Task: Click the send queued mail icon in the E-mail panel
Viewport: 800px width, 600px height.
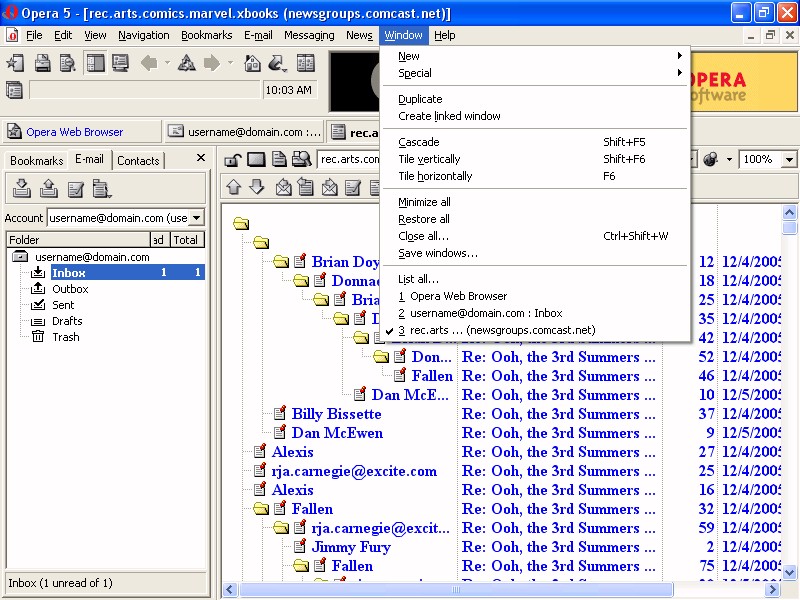Action: (48, 189)
